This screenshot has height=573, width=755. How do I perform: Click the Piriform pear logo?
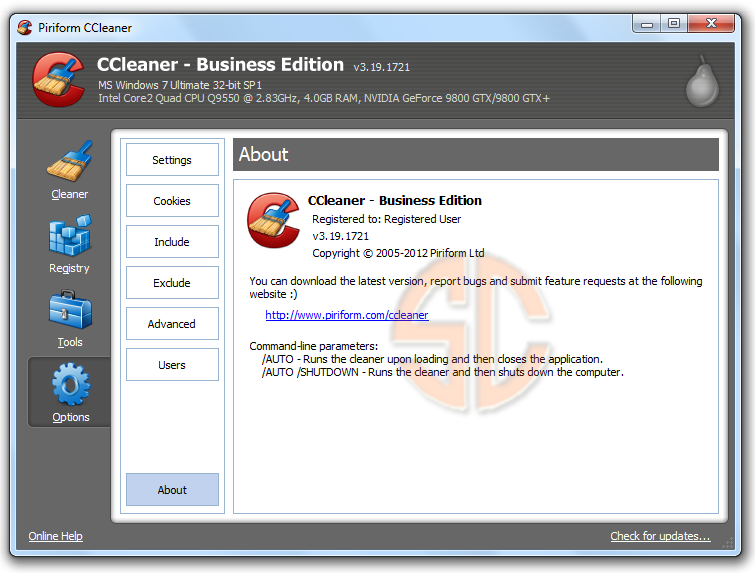pyautogui.click(x=702, y=80)
